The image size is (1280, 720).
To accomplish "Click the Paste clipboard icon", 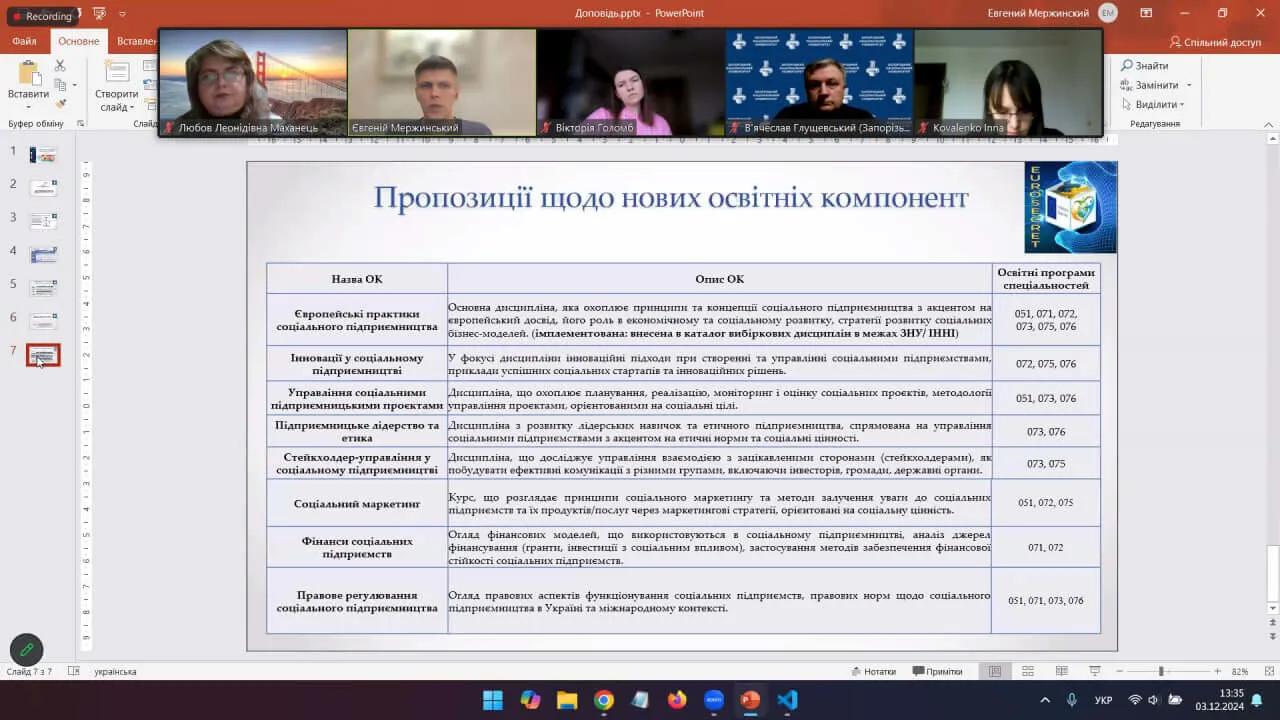I will coord(28,73).
